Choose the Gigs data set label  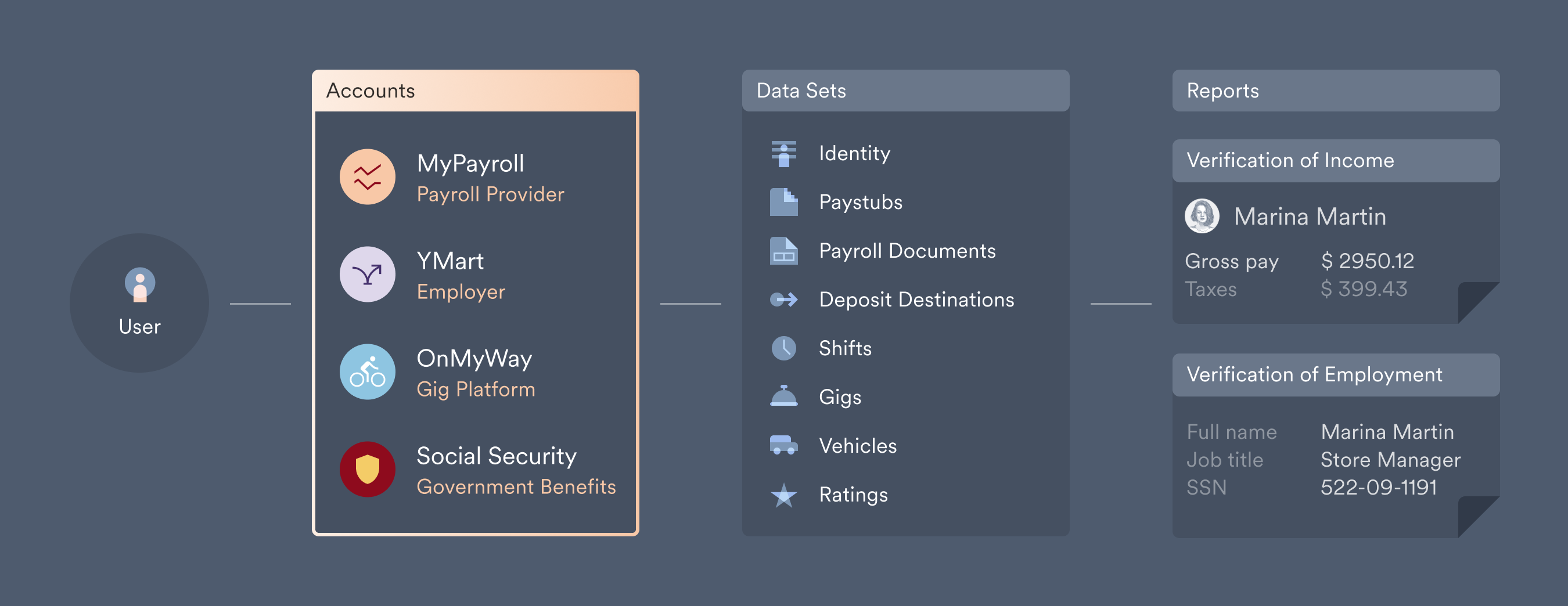(840, 397)
